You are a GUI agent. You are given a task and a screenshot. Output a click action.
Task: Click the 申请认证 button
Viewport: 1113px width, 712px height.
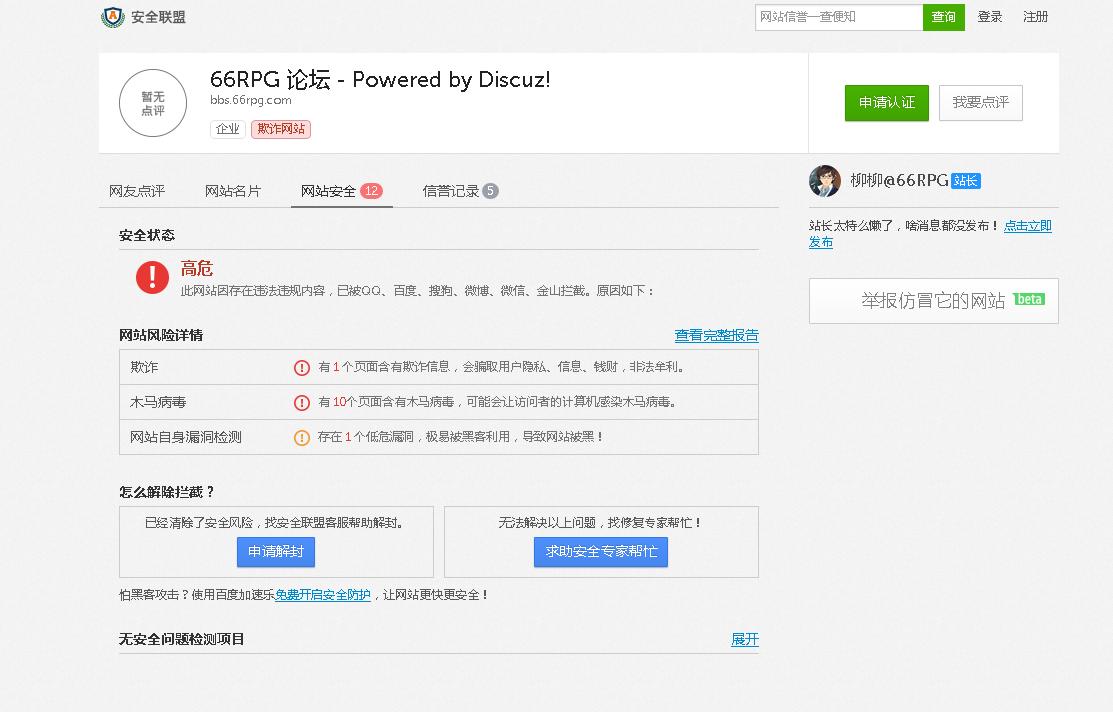[887, 103]
